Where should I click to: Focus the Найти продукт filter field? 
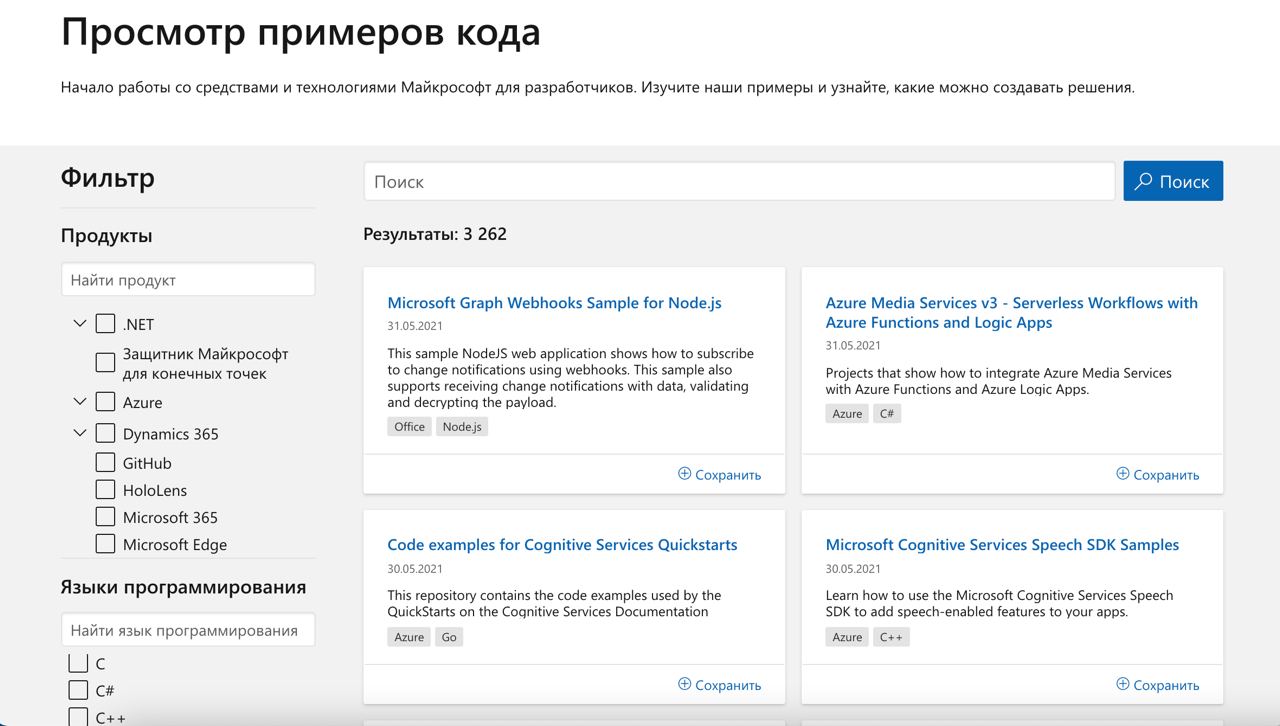click(188, 280)
